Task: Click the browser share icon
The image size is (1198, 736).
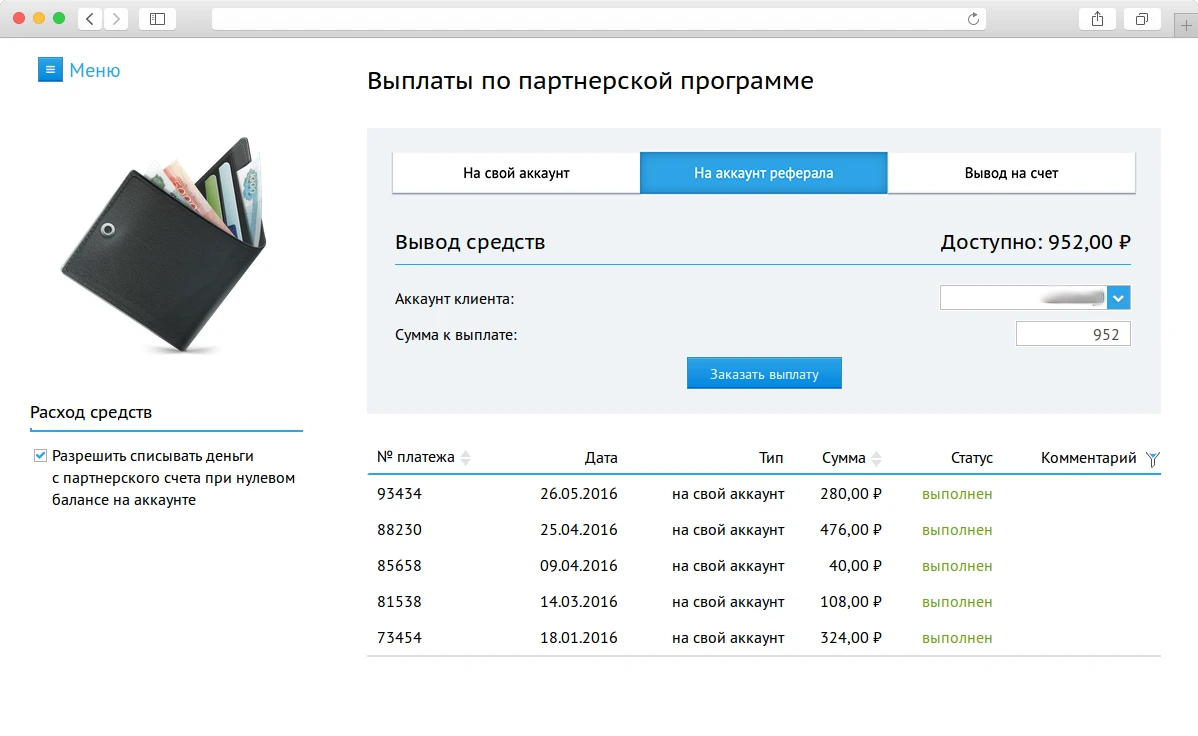Action: 1096,18
